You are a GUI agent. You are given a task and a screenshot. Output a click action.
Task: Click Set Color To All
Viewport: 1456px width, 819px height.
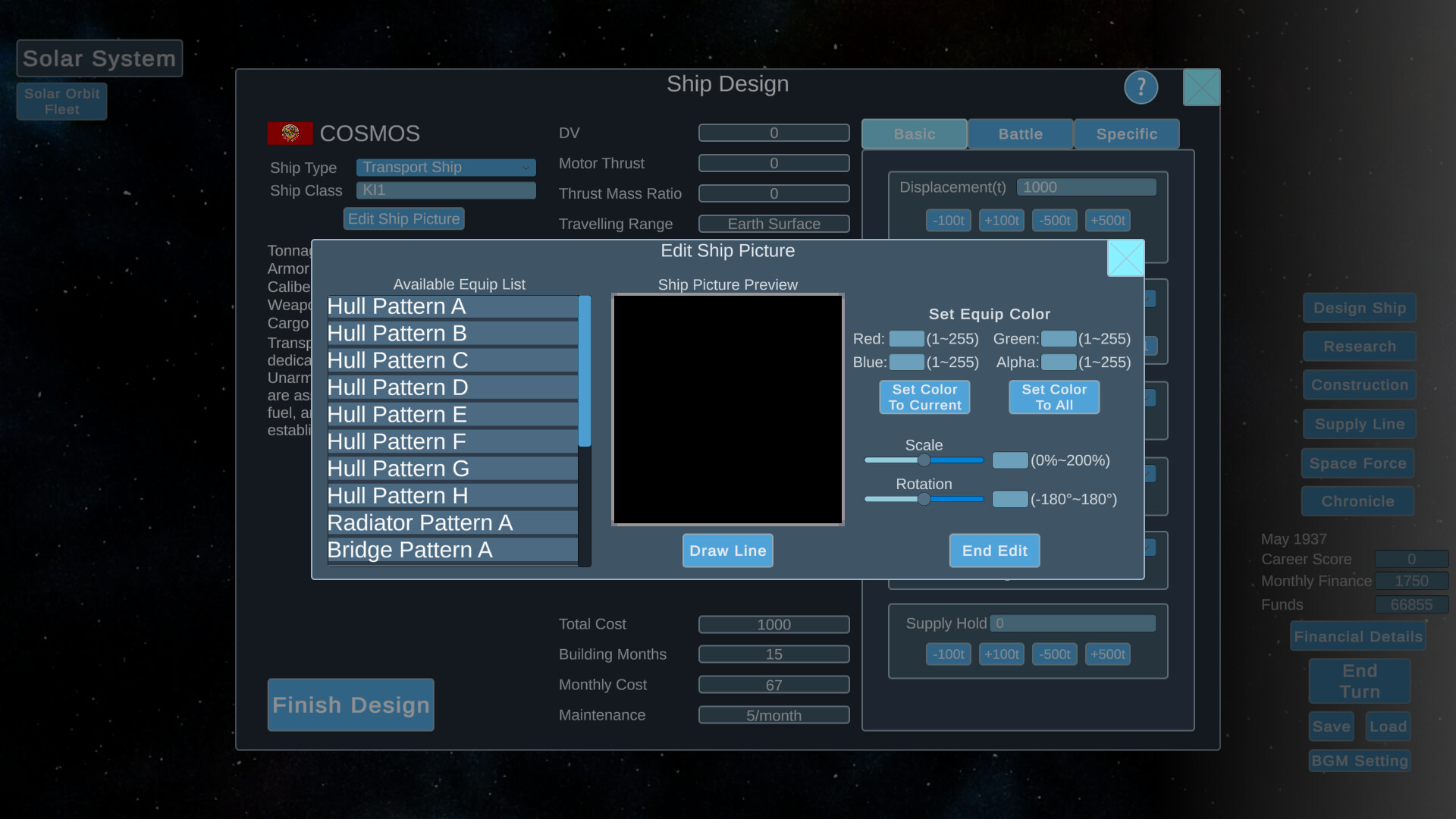point(1054,397)
